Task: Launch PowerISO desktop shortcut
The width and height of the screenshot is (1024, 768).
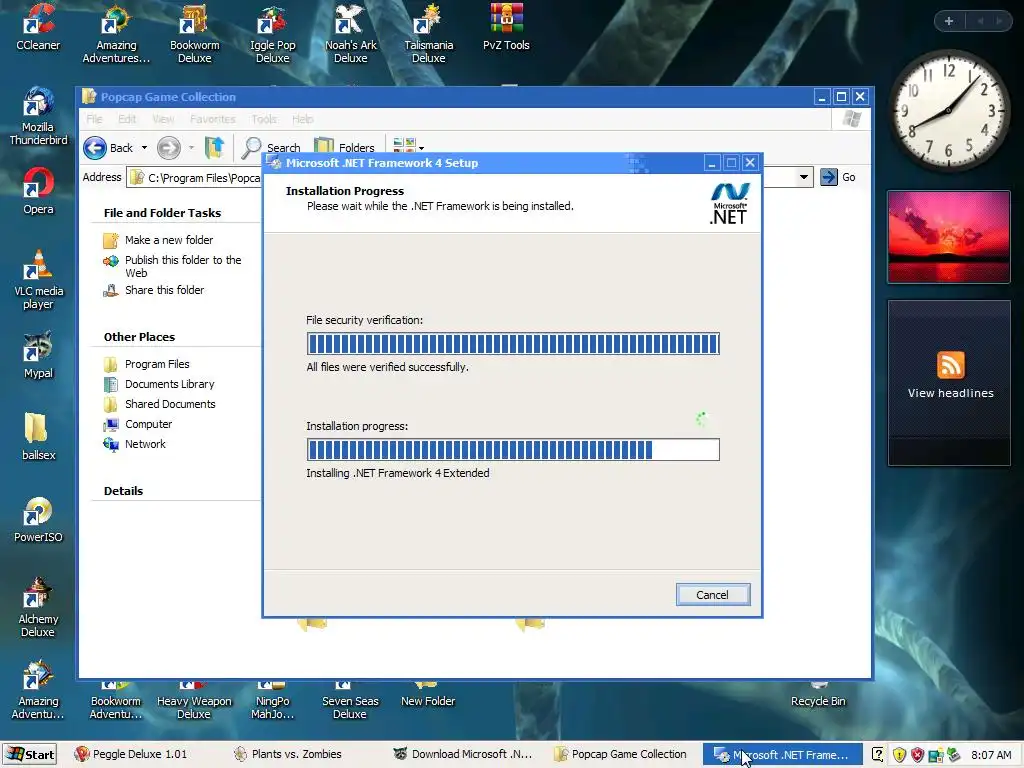Action: pyautogui.click(x=38, y=520)
